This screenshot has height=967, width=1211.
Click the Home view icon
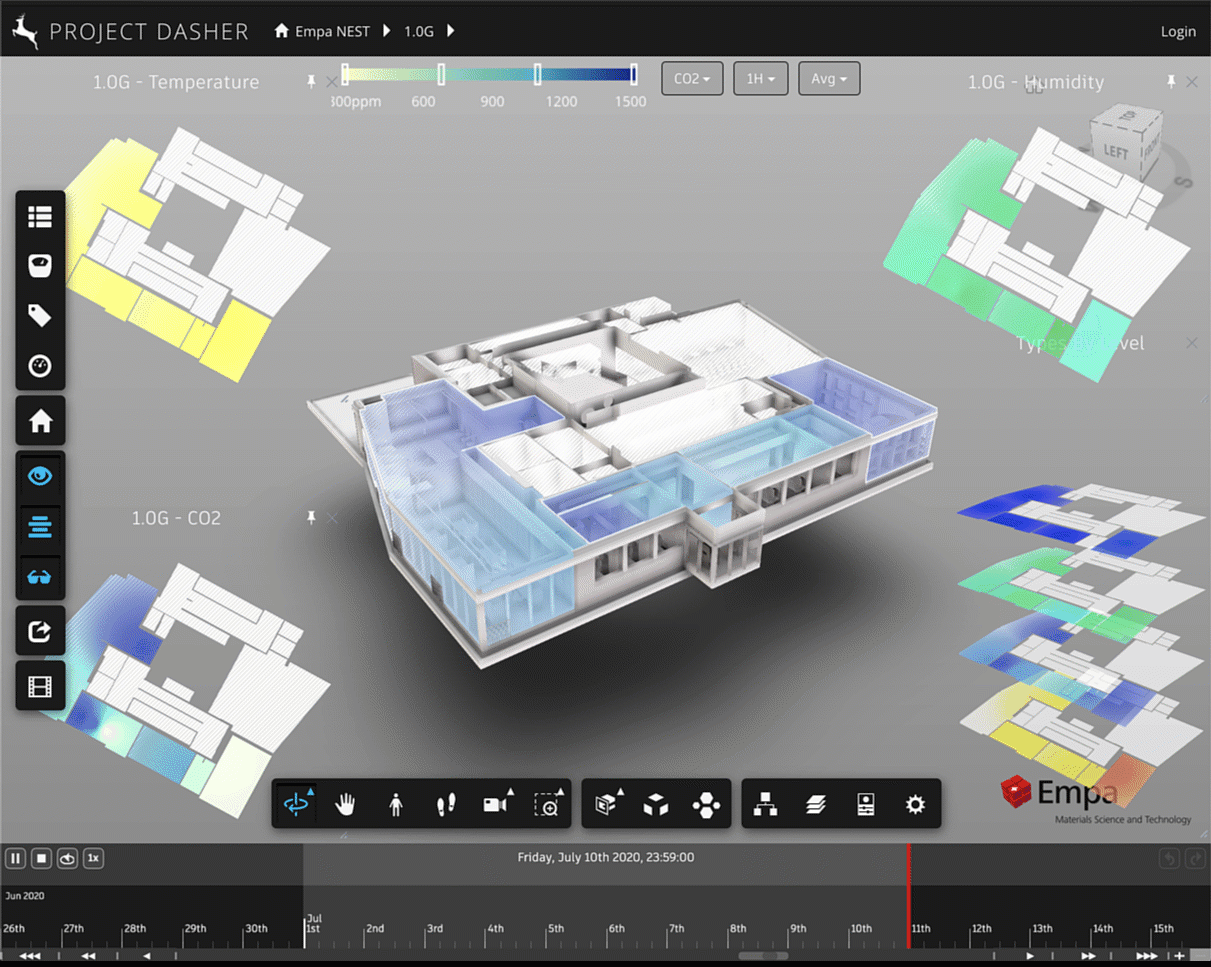click(41, 421)
